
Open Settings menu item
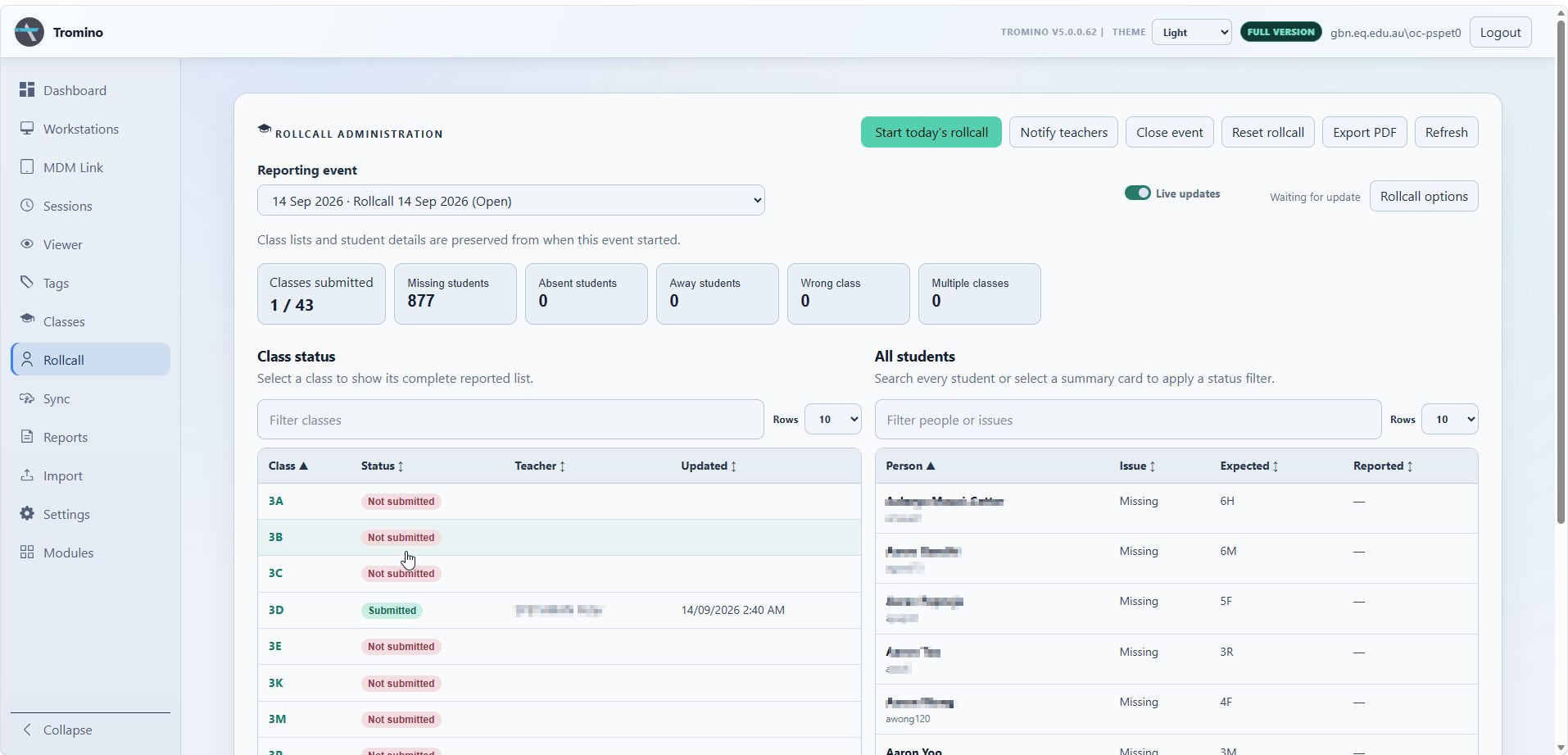click(x=90, y=514)
